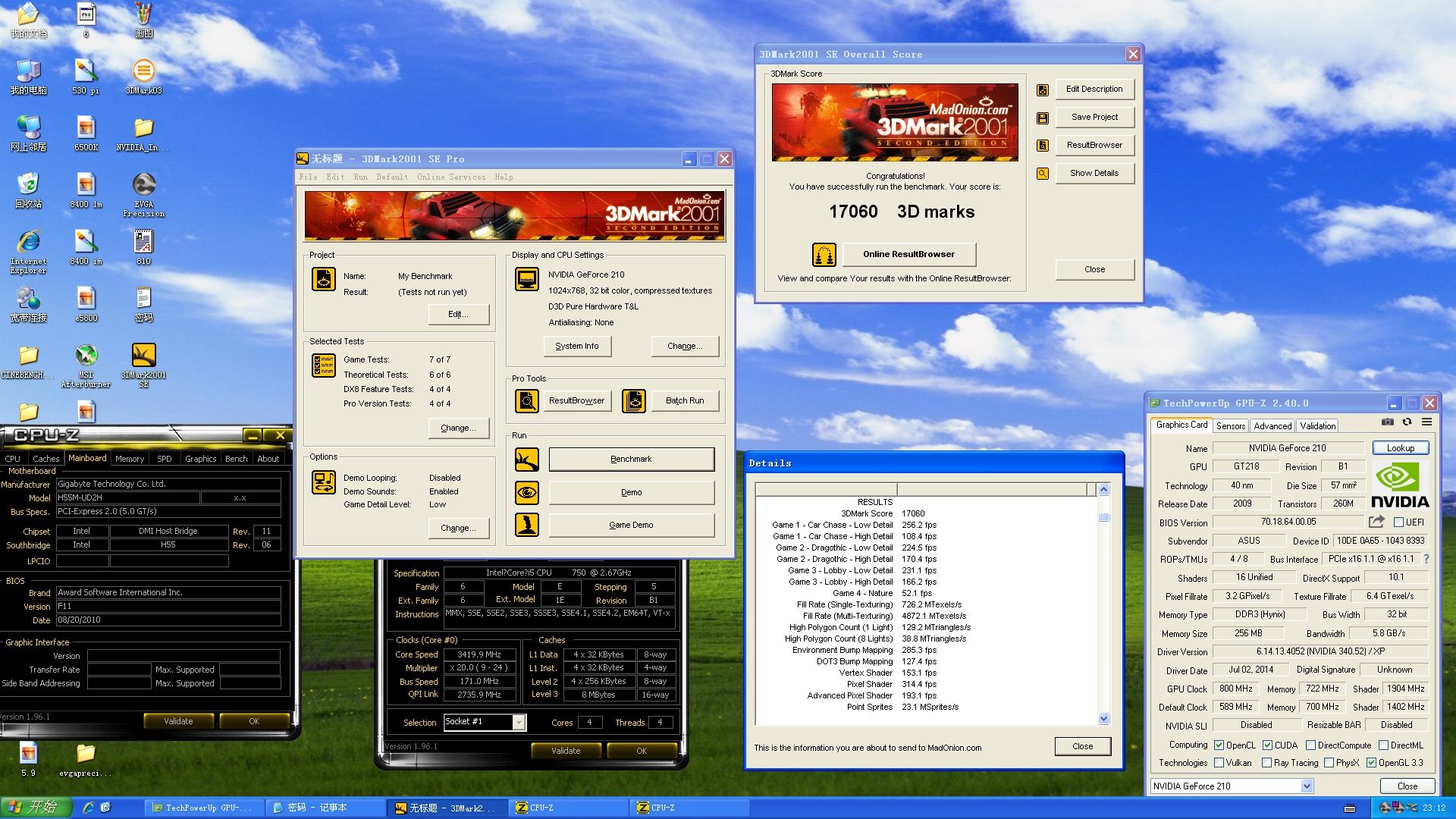Image resolution: width=1456 pixels, height=819 pixels.
Task: Click the Pro Tools ResultBrowser magnifier icon
Action: click(x=527, y=400)
